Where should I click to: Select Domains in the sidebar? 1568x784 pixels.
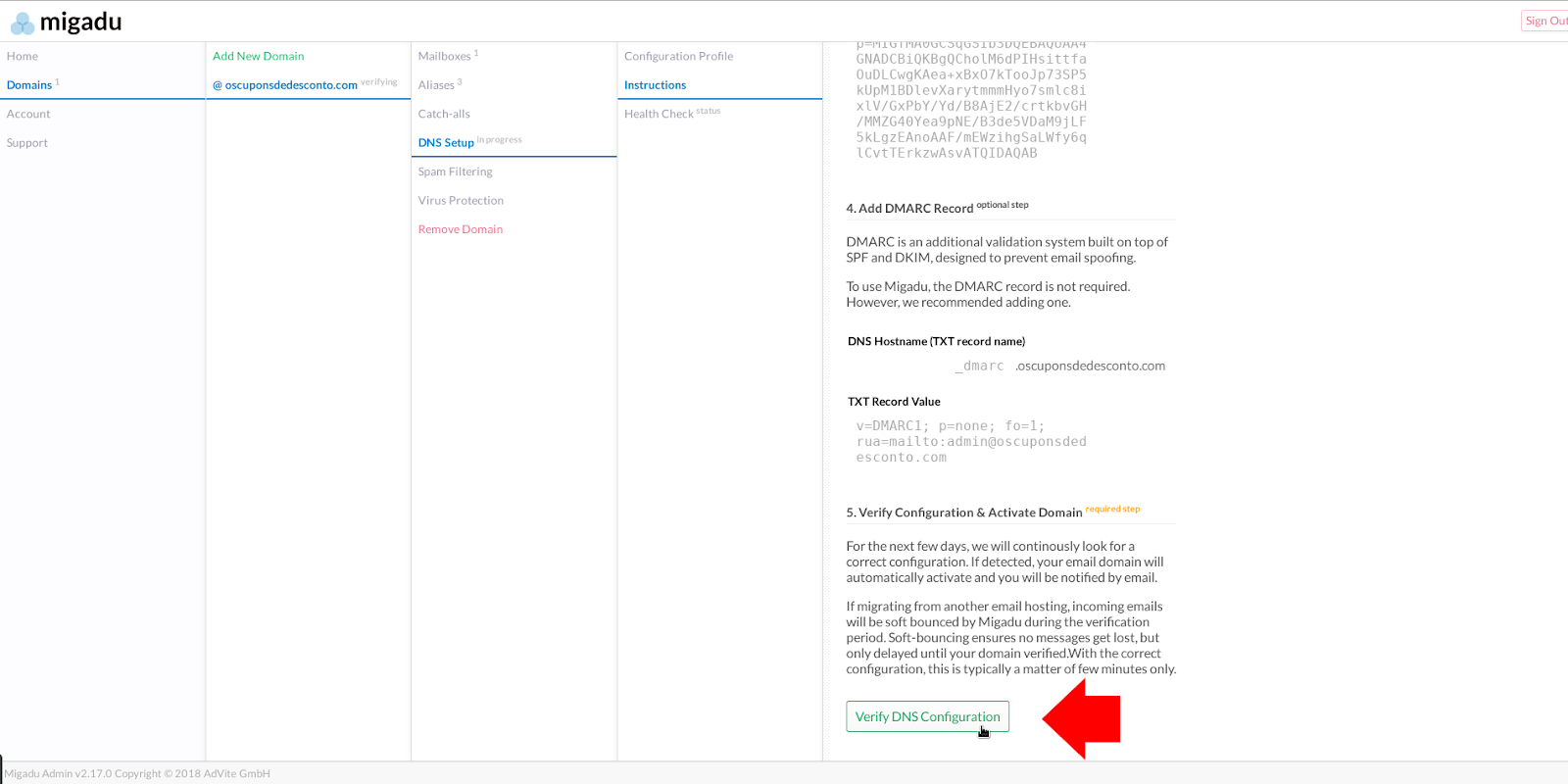pos(29,85)
